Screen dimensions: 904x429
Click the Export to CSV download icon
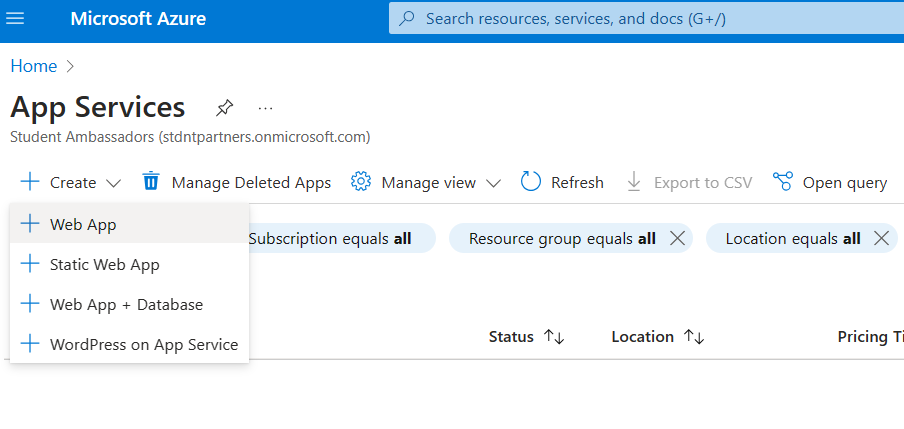pos(634,182)
